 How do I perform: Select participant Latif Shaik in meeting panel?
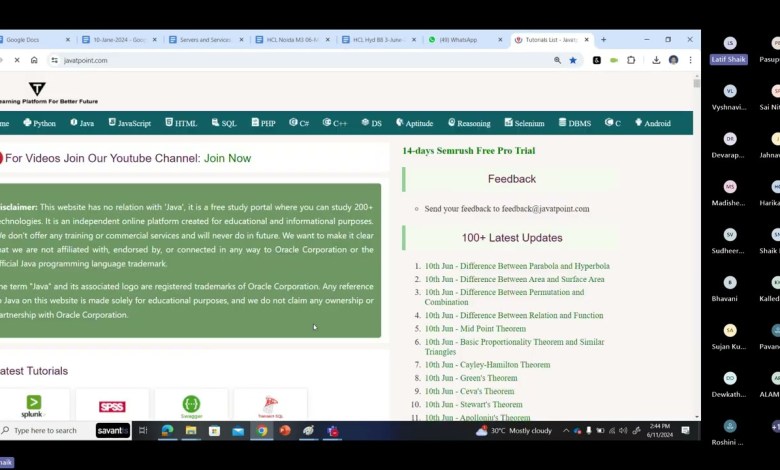click(x=729, y=52)
